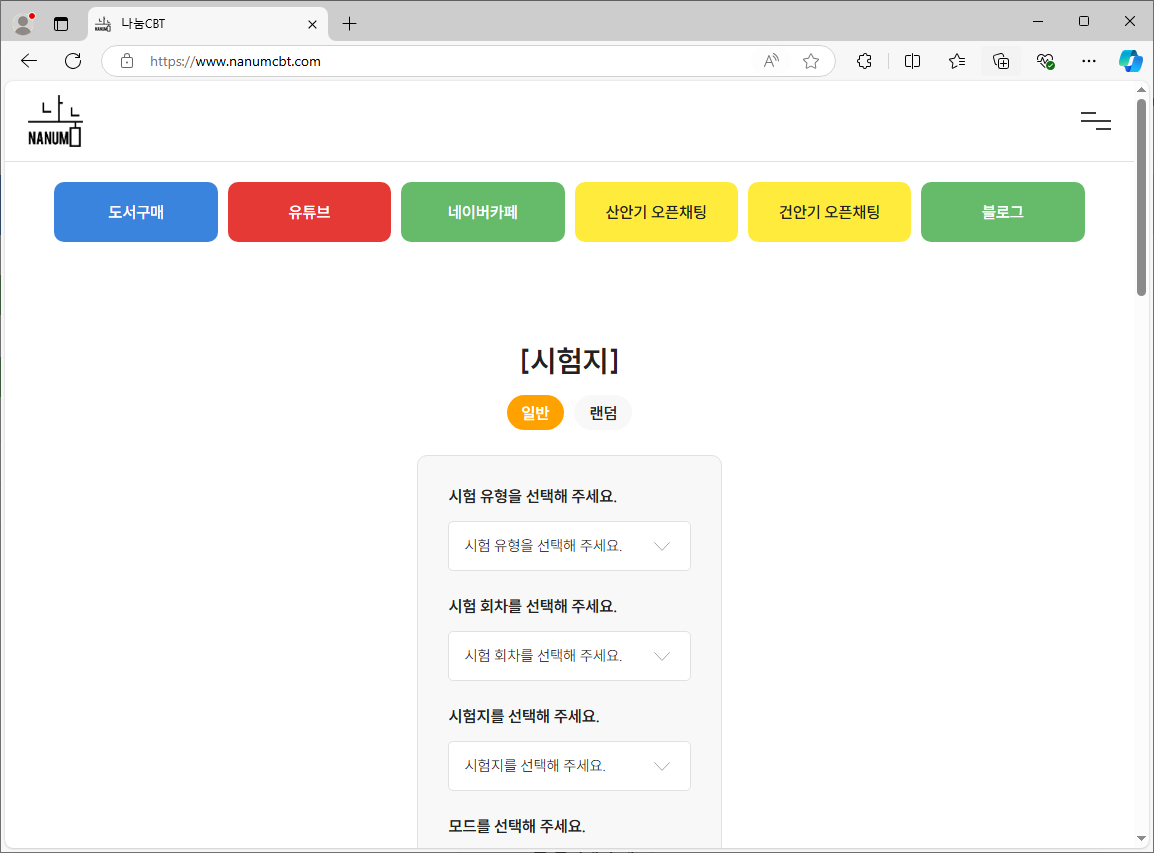Image resolution: width=1154 pixels, height=853 pixels.
Task: Click the 도서구매 button
Action: pyautogui.click(x=135, y=211)
